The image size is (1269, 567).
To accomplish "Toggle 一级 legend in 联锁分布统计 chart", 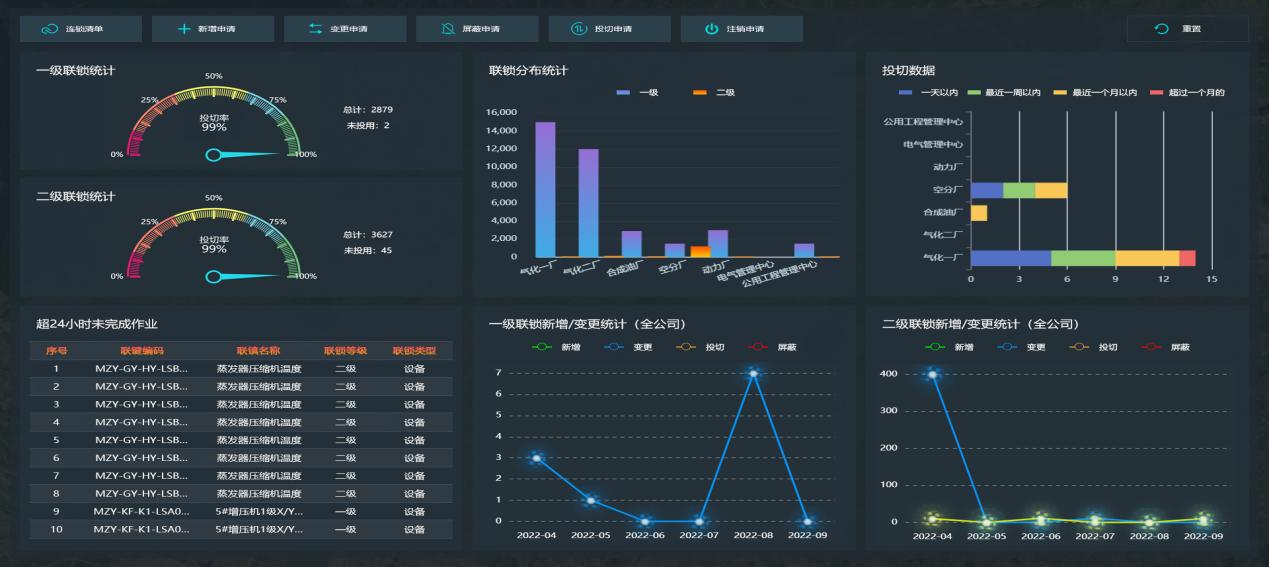I will click(630, 92).
